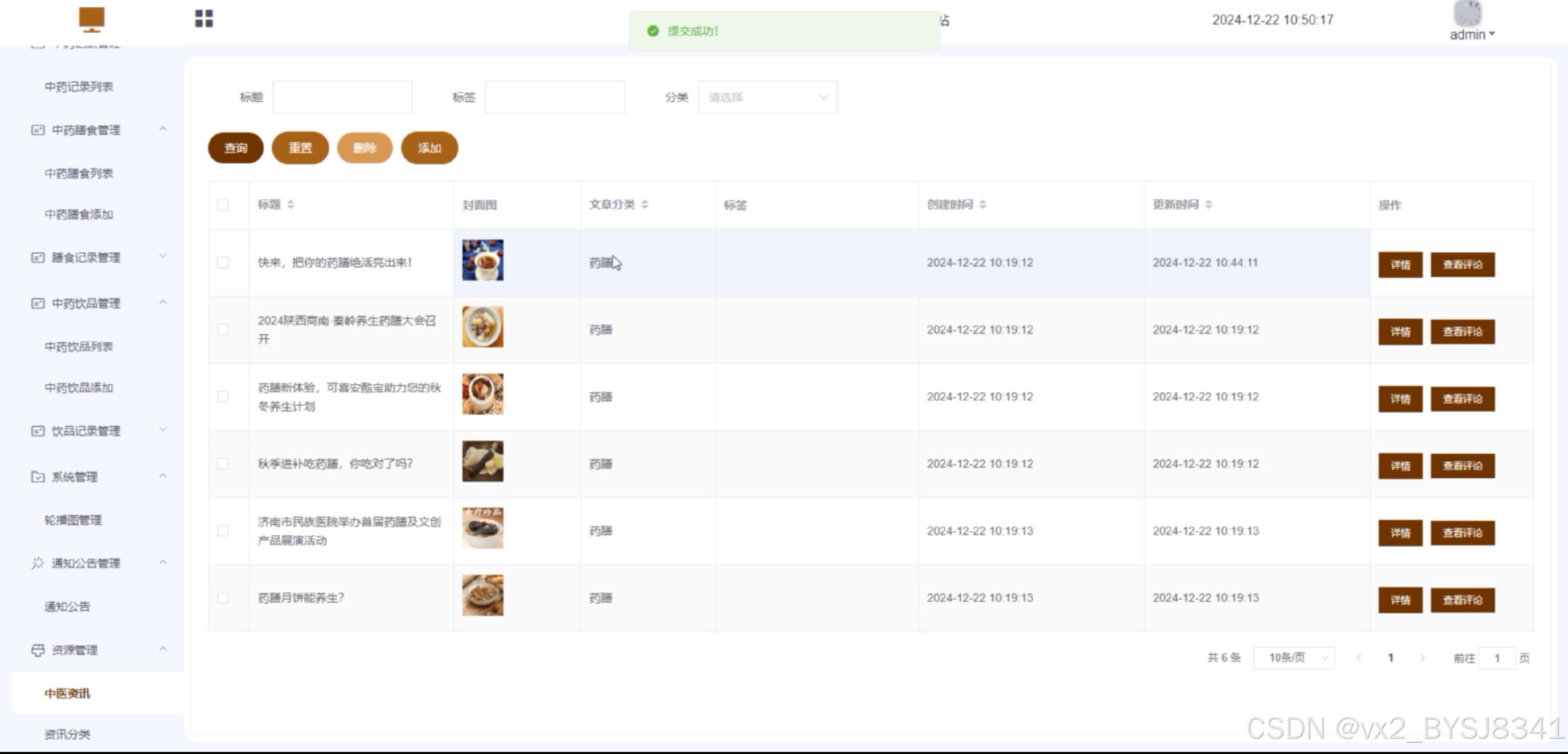The image size is (1568, 754).
Task: Click 查看评论 for first article
Action: point(1462,265)
